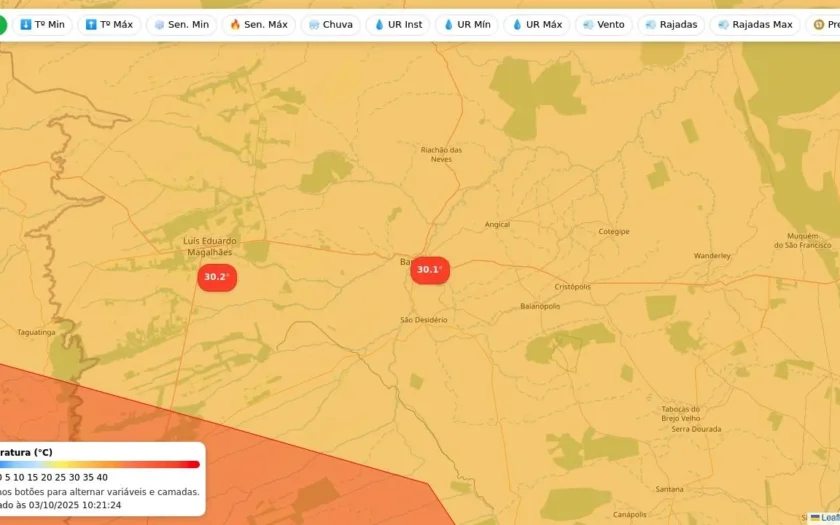Click the temperature color gradient legend bar
Viewport: 840px width, 525px height.
point(100,464)
